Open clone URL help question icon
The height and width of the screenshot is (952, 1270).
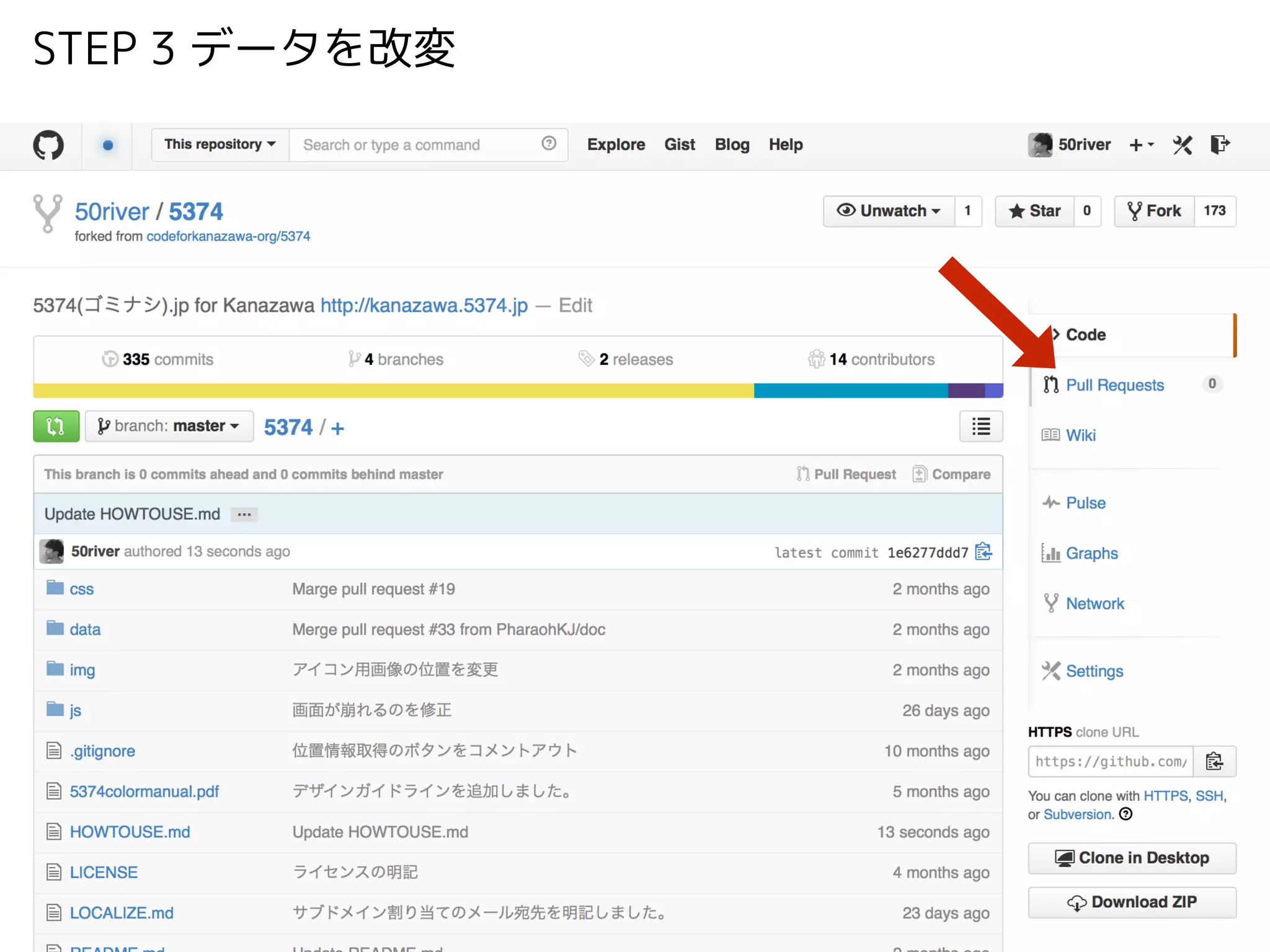tap(1126, 814)
